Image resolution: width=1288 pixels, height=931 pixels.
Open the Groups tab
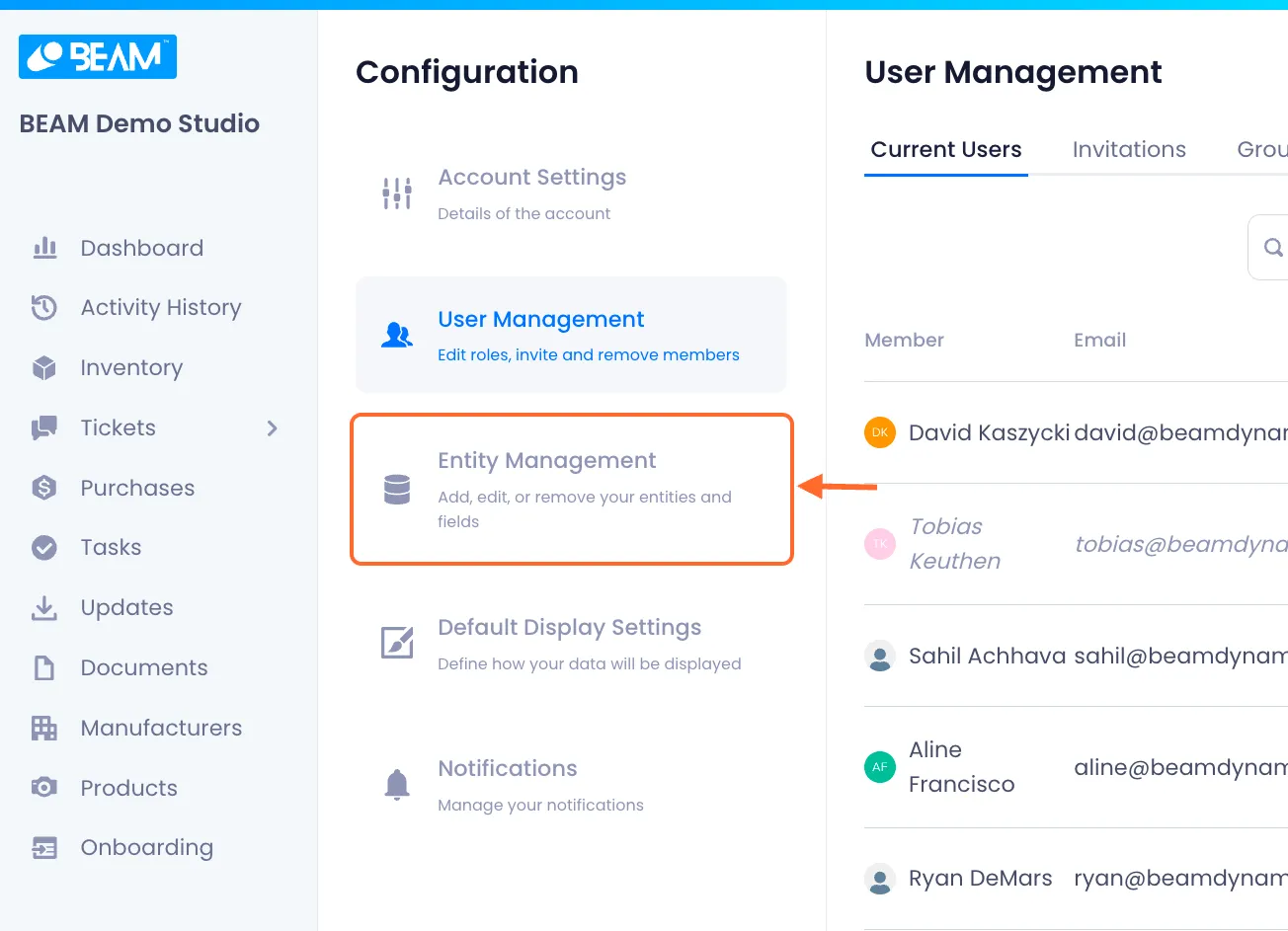point(1262,150)
